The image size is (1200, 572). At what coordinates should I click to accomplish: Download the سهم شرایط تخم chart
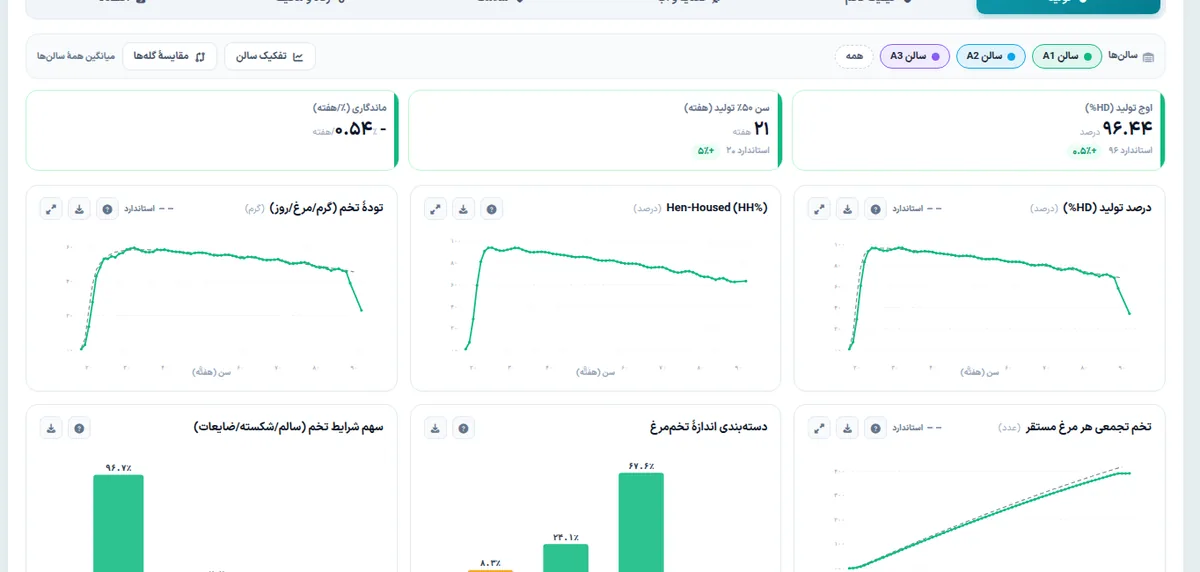coord(51,428)
